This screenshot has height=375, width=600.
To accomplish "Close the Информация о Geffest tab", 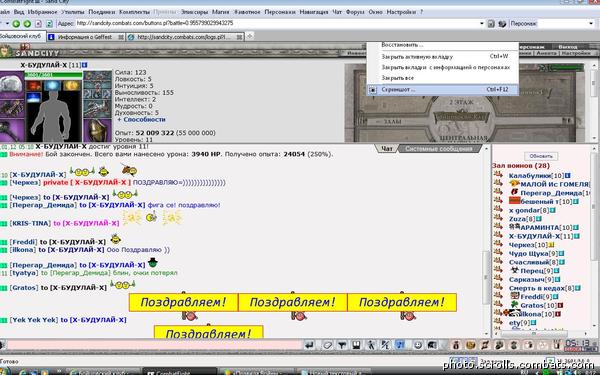I will [121, 37].
